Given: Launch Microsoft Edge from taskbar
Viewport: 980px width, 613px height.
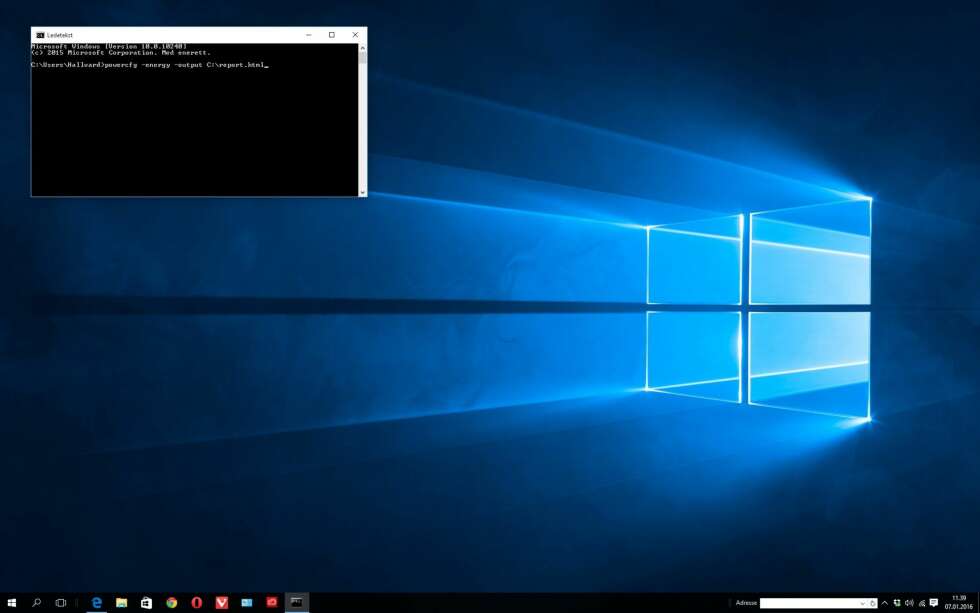Looking at the screenshot, I should [x=97, y=602].
